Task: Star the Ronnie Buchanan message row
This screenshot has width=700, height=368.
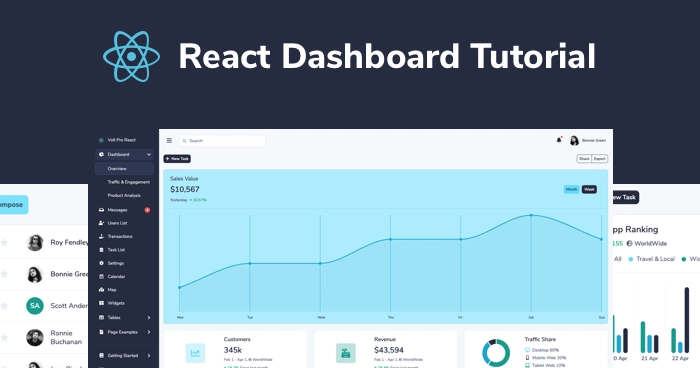Action: (4, 338)
